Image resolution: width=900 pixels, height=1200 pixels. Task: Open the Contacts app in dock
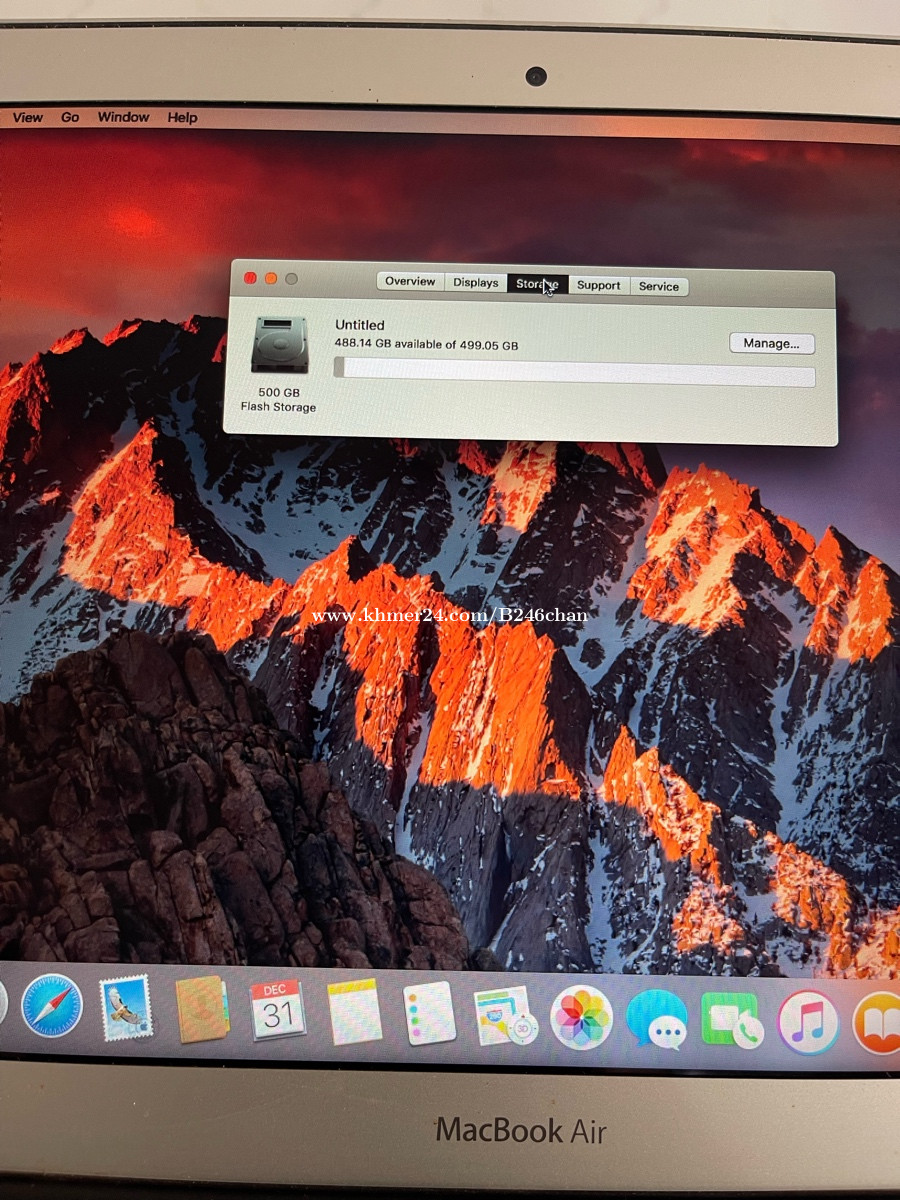[202, 1009]
